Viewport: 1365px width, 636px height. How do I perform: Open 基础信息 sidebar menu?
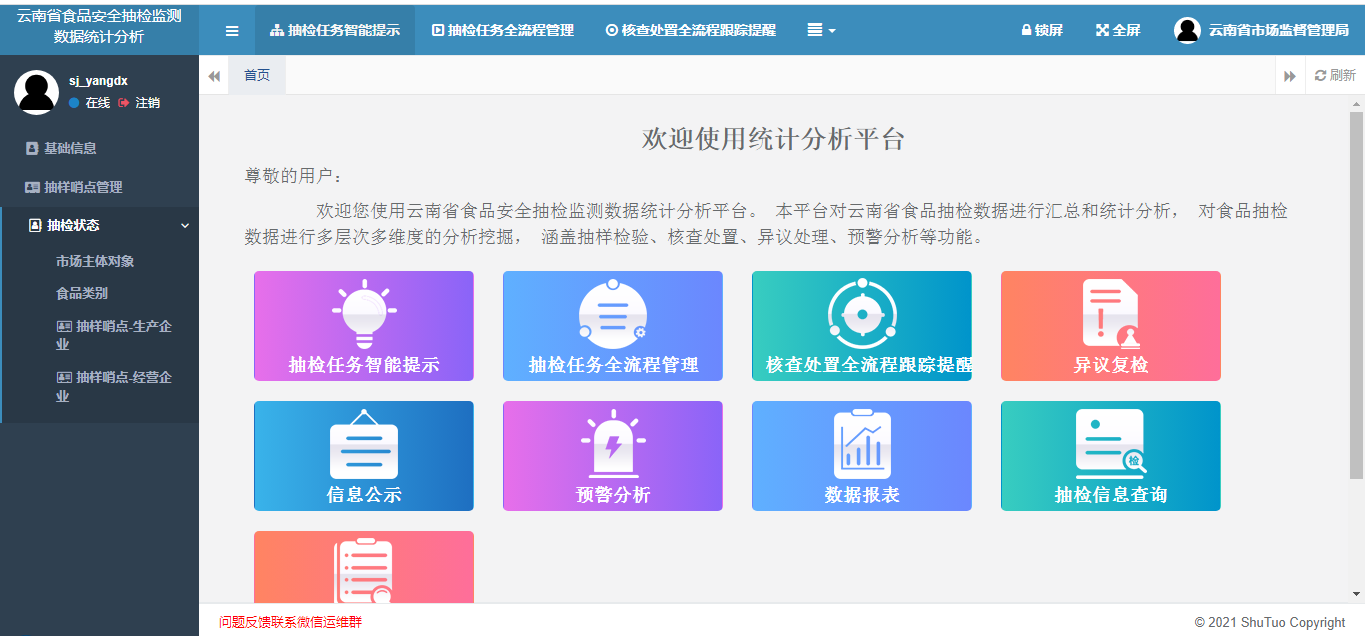tap(99, 148)
